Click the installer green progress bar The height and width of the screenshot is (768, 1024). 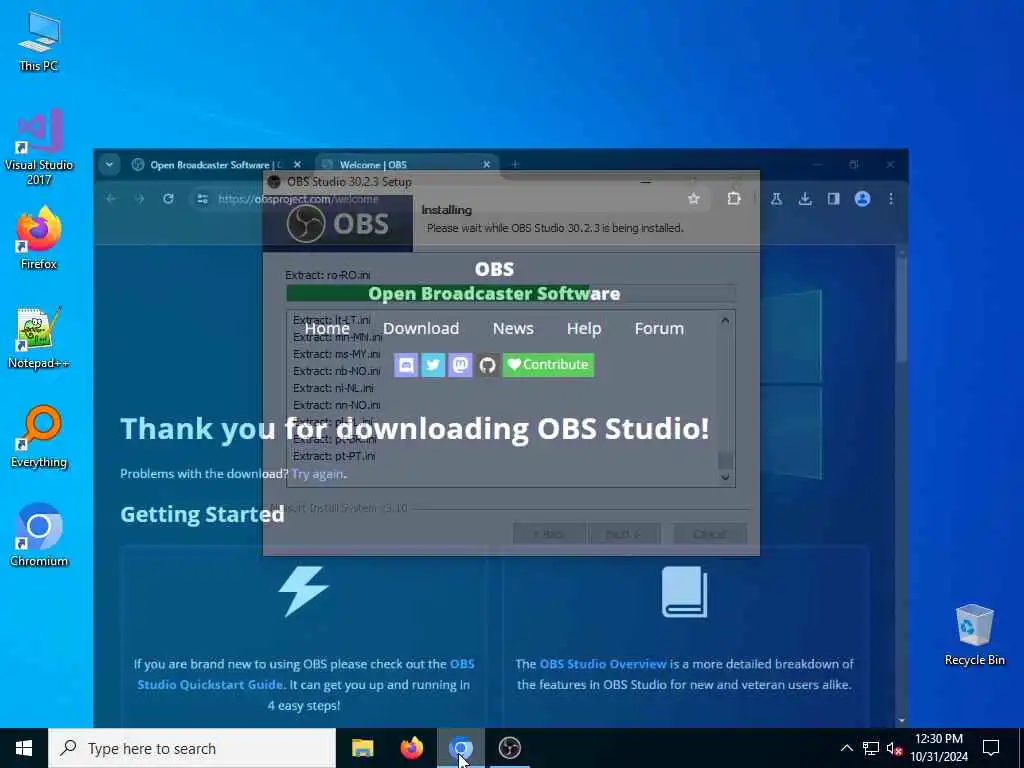point(511,293)
